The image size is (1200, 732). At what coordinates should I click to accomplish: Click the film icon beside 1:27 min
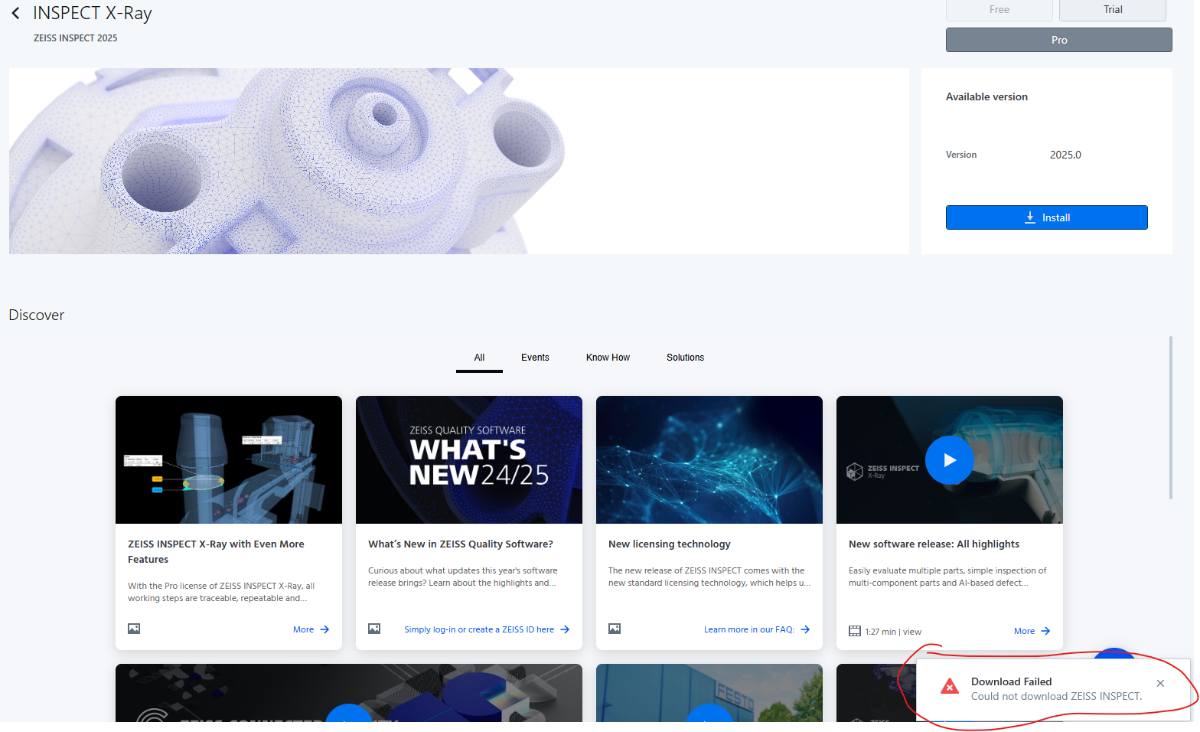click(854, 631)
